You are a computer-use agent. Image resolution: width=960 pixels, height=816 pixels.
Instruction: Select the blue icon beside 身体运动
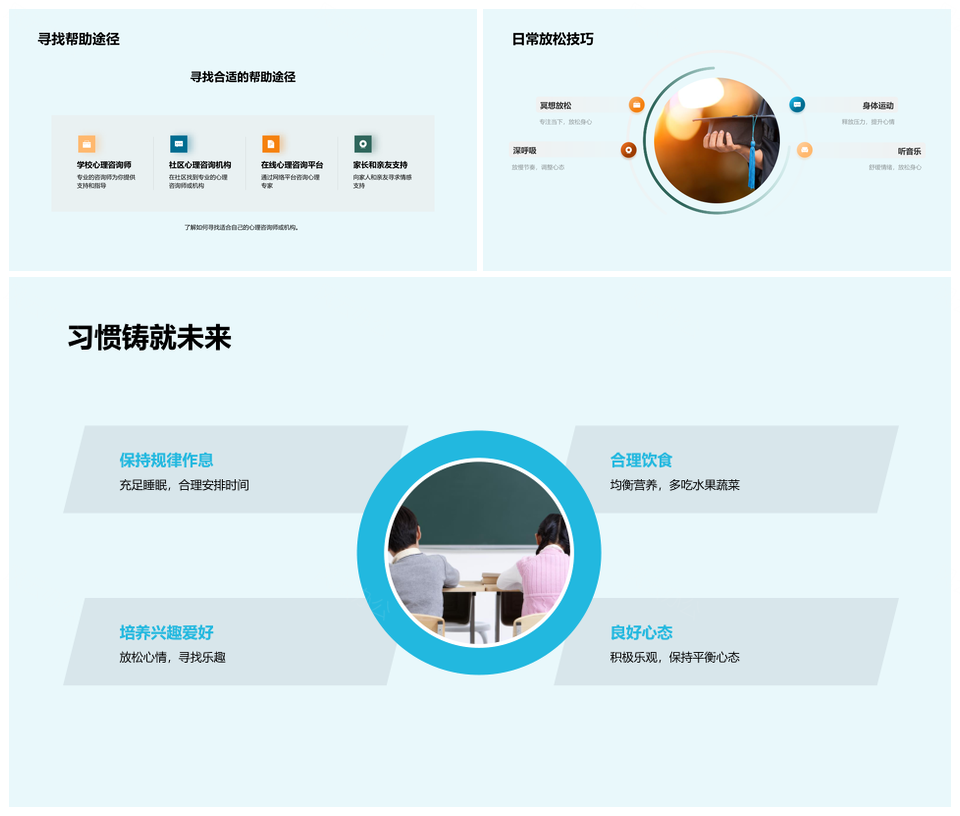click(x=797, y=105)
